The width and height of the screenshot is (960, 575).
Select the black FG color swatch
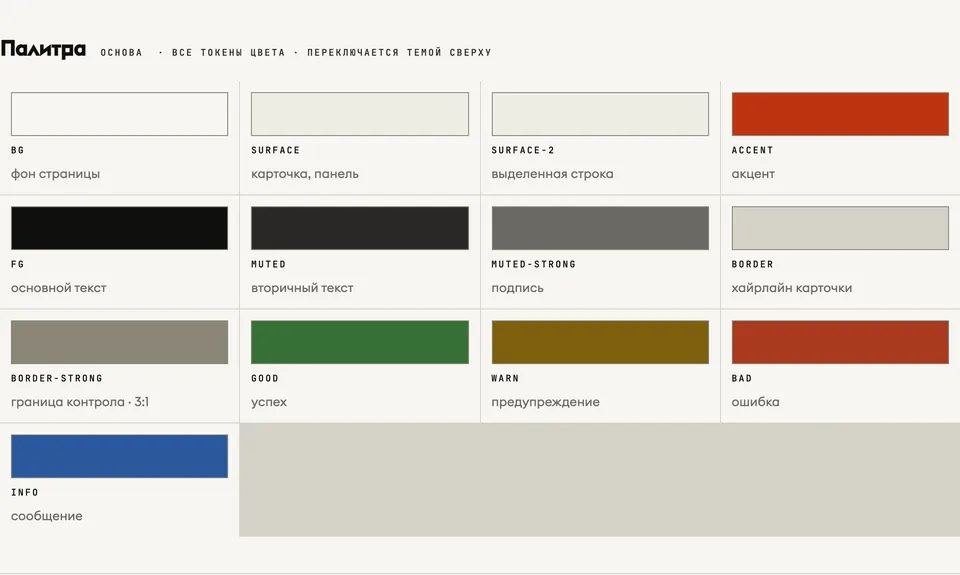[x=119, y=228]
